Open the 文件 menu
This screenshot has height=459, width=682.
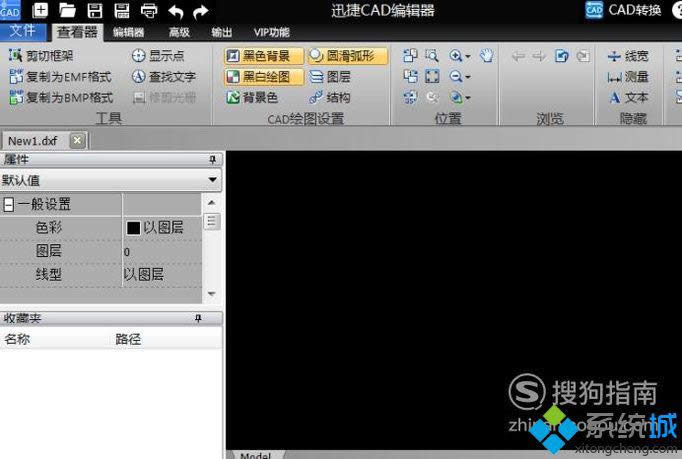tap(22, 31)
